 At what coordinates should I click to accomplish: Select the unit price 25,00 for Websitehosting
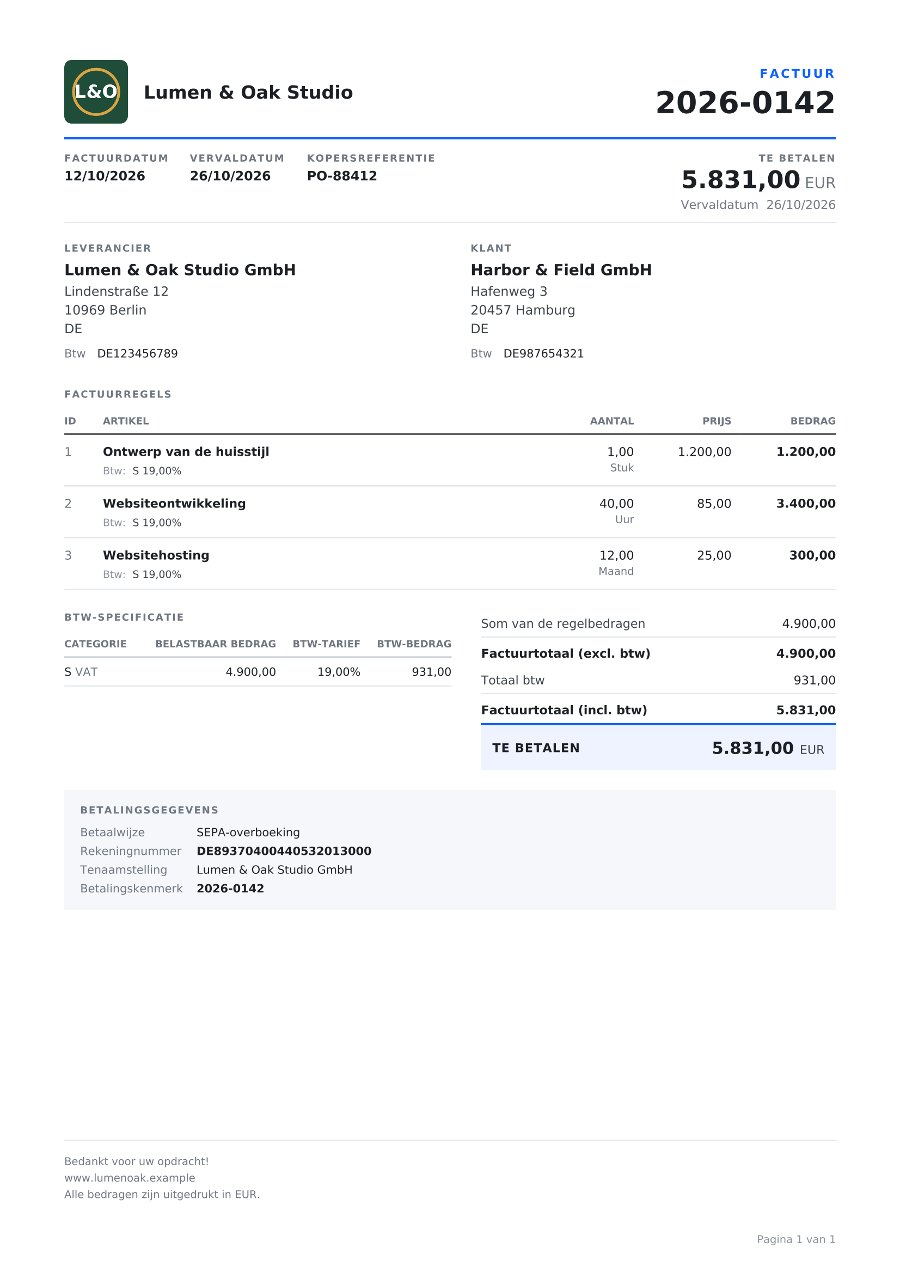click(x=714, y=556)
